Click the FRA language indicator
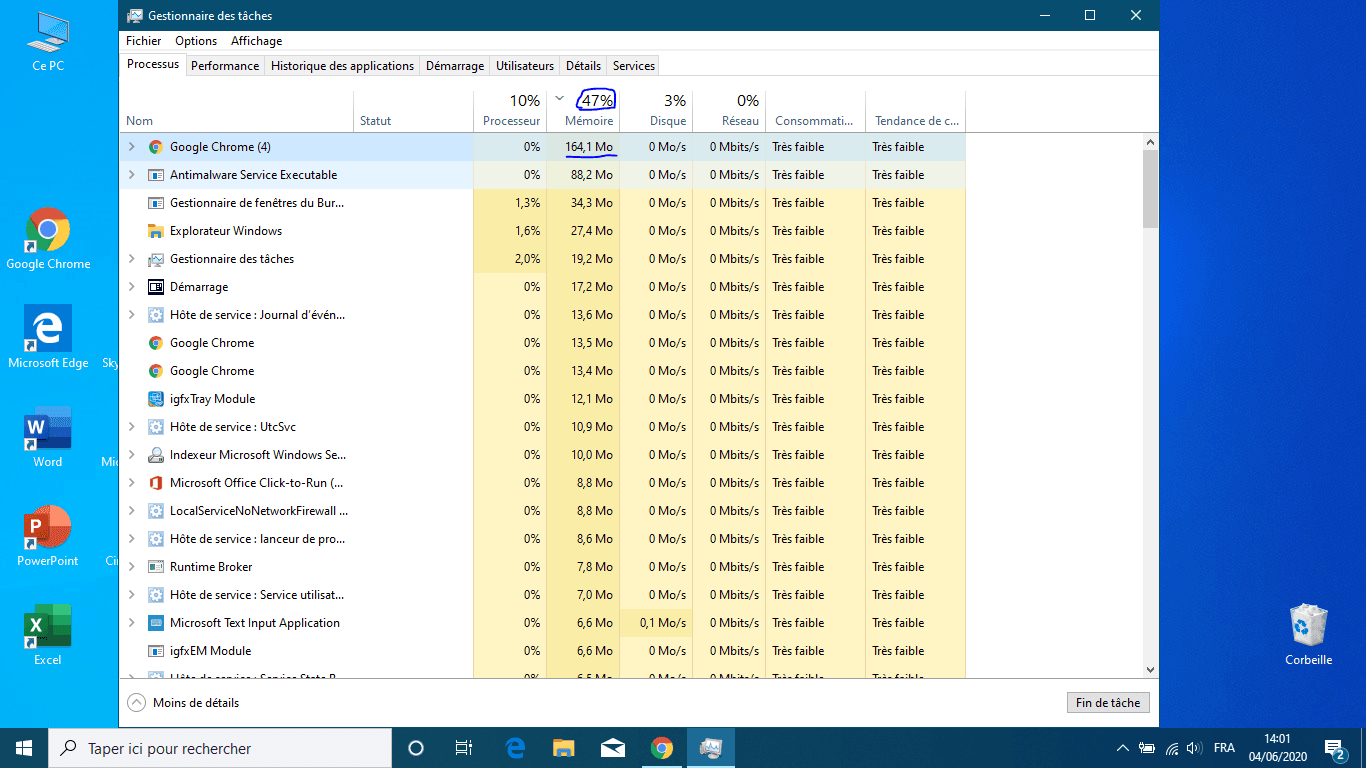The height and width of the screenshot is (768, 1366). [1224, 748]
